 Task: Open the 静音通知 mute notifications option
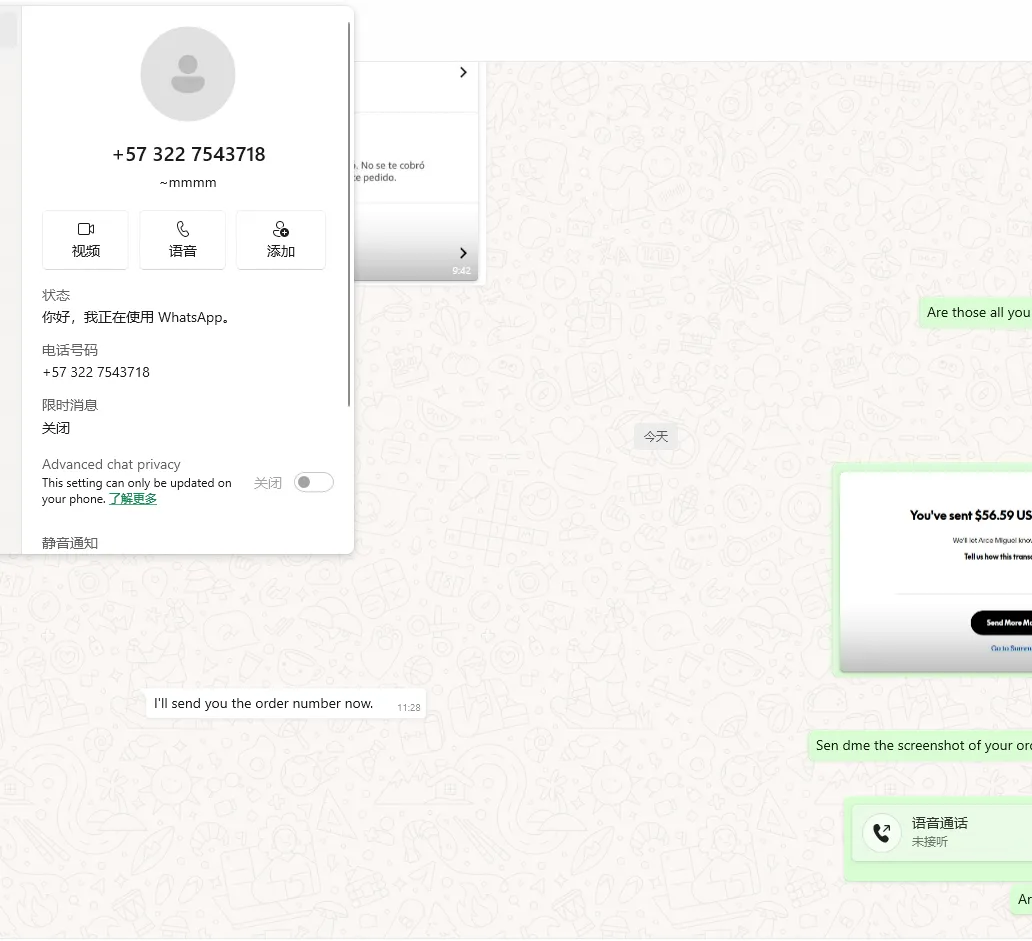(70, 543)
